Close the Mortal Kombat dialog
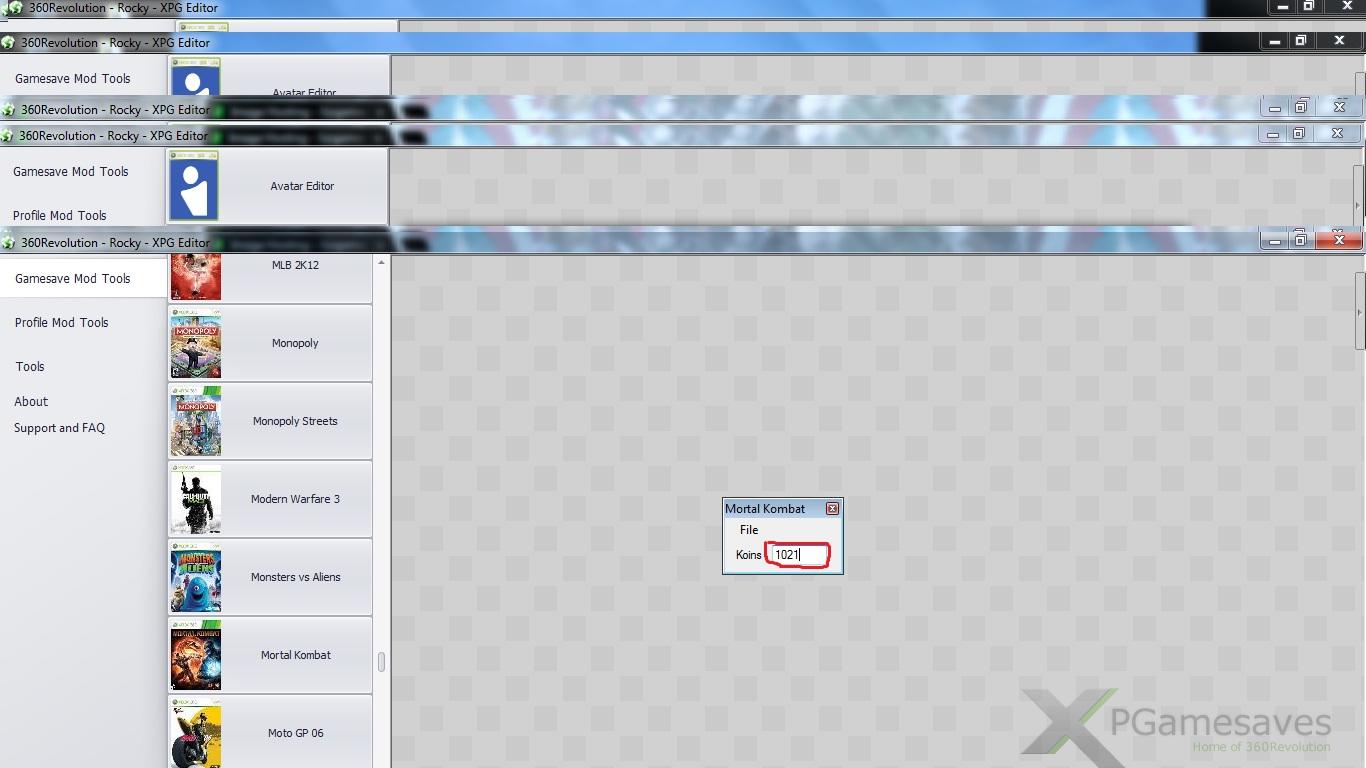The height and width of the screenshot is (768, 1366). point(832,509)
